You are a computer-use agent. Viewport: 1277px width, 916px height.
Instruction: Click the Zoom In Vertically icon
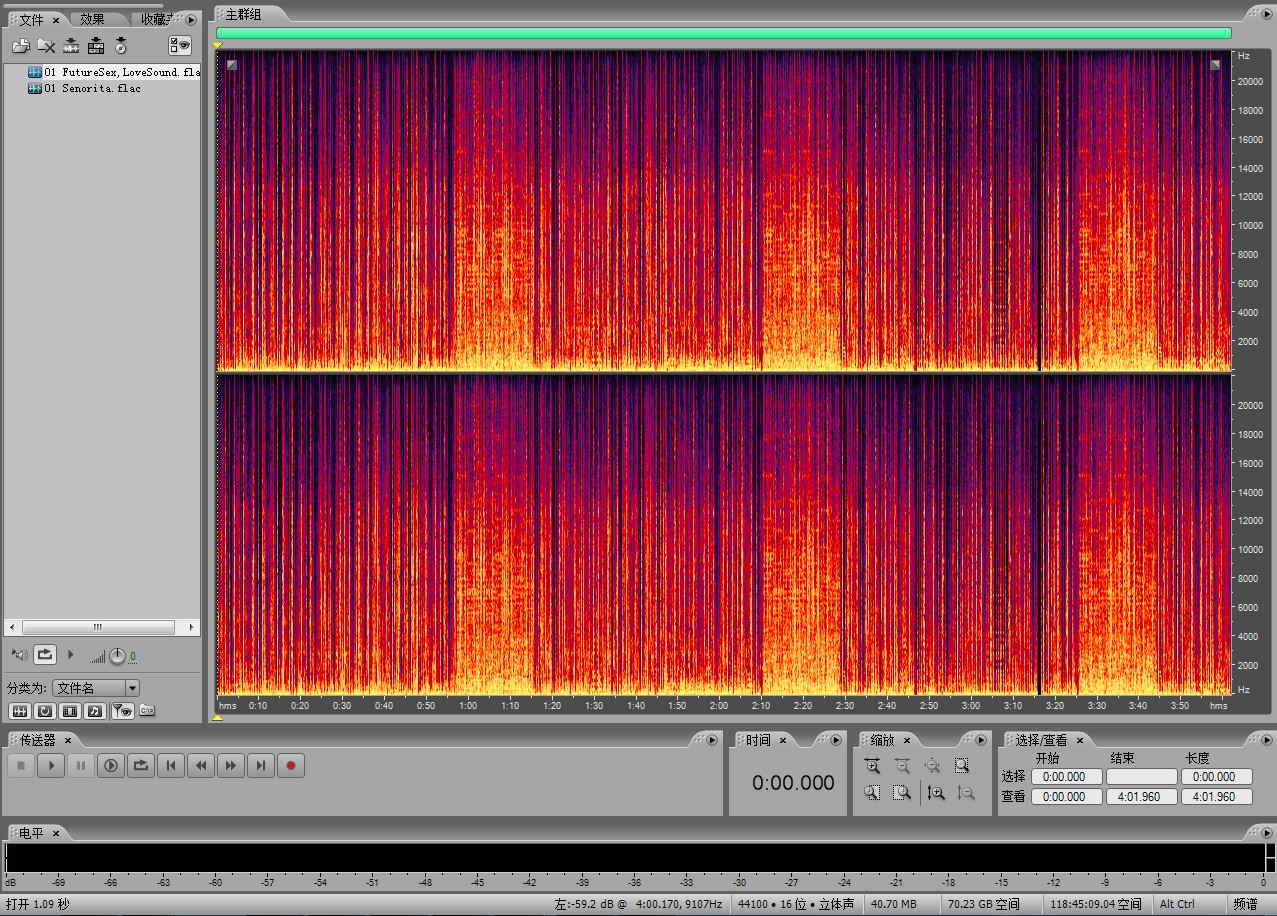click(936, 792)
